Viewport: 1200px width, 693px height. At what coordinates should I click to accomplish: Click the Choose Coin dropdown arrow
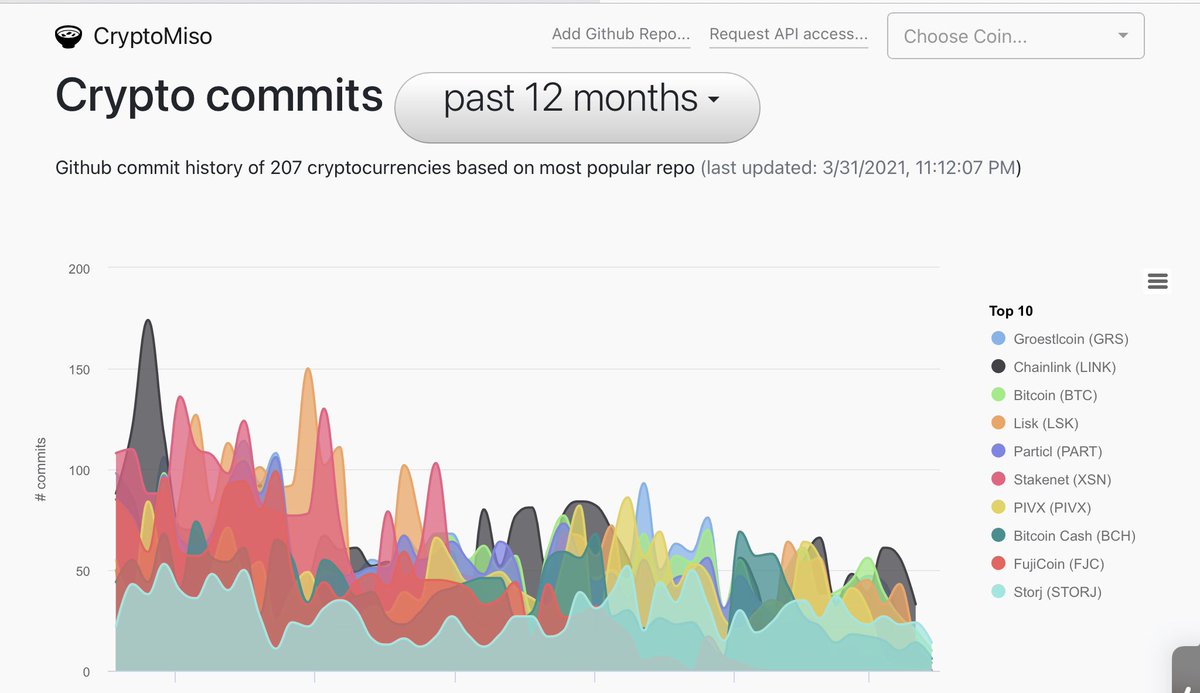(1123, 36)
